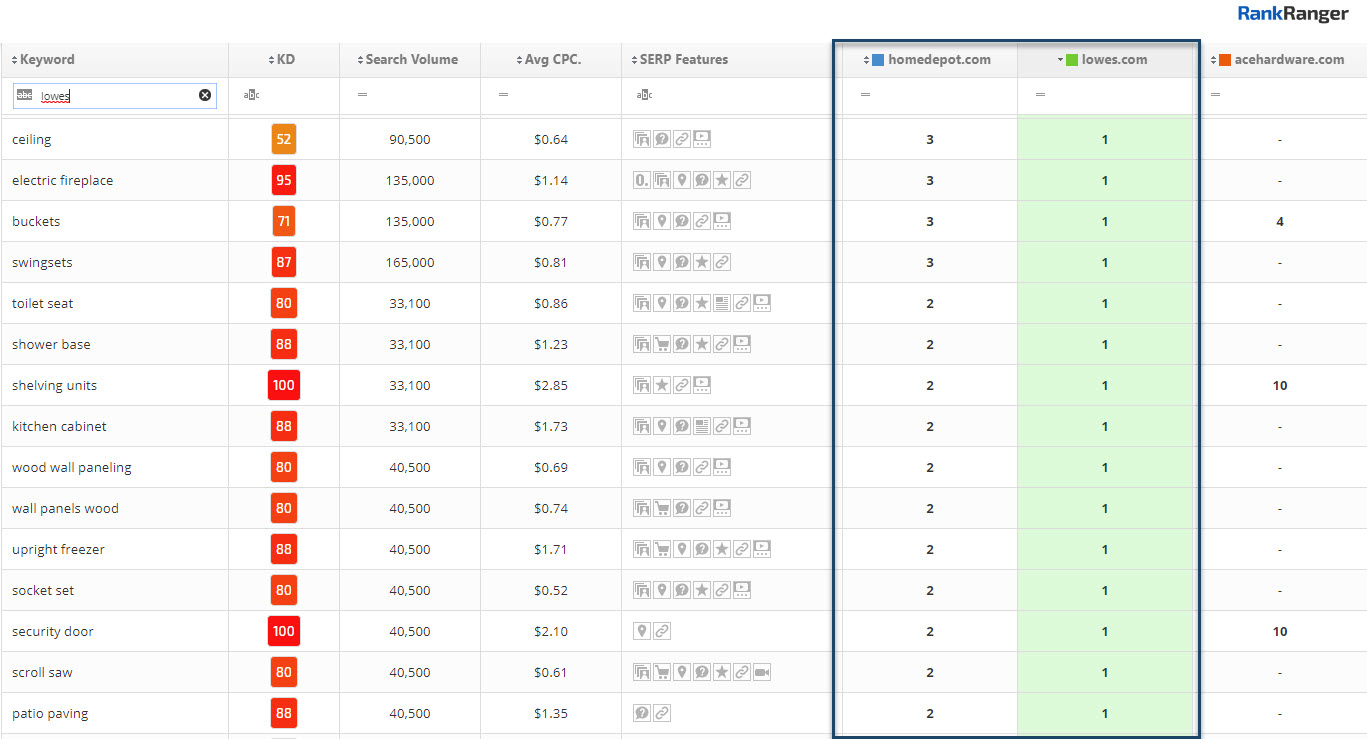Open the homedepot.com filter operator menu
Viewport: 1367px width, 739px height.
tap(865, 95)
